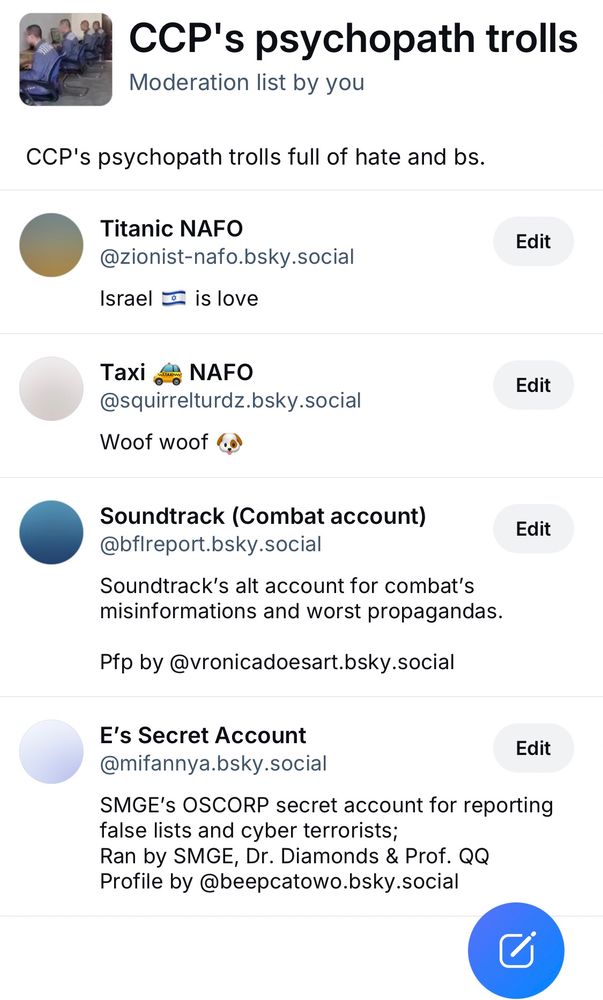The width and height of the screenshot is (603, 1000).
Task: Tap the blue compose post floating button
Action: pos(516,950)
